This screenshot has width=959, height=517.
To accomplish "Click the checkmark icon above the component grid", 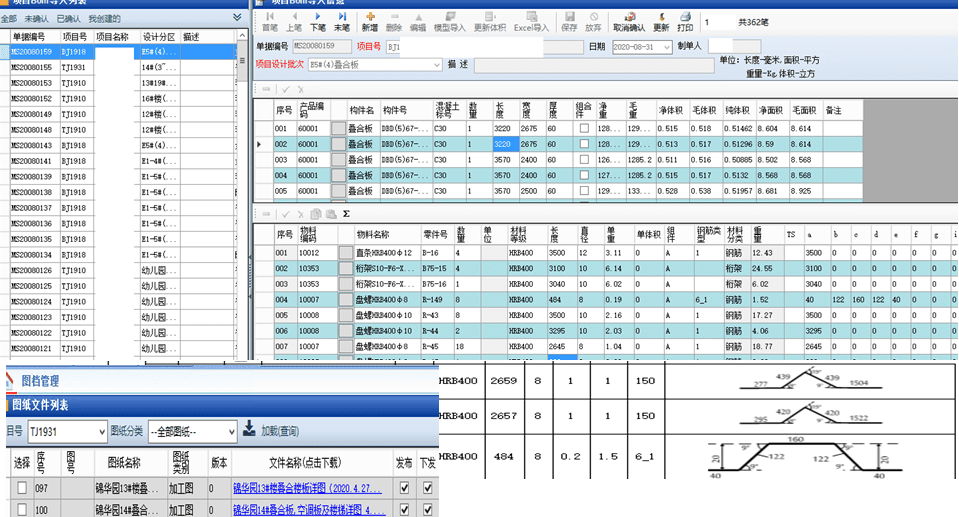I will (x=285, y=89).
